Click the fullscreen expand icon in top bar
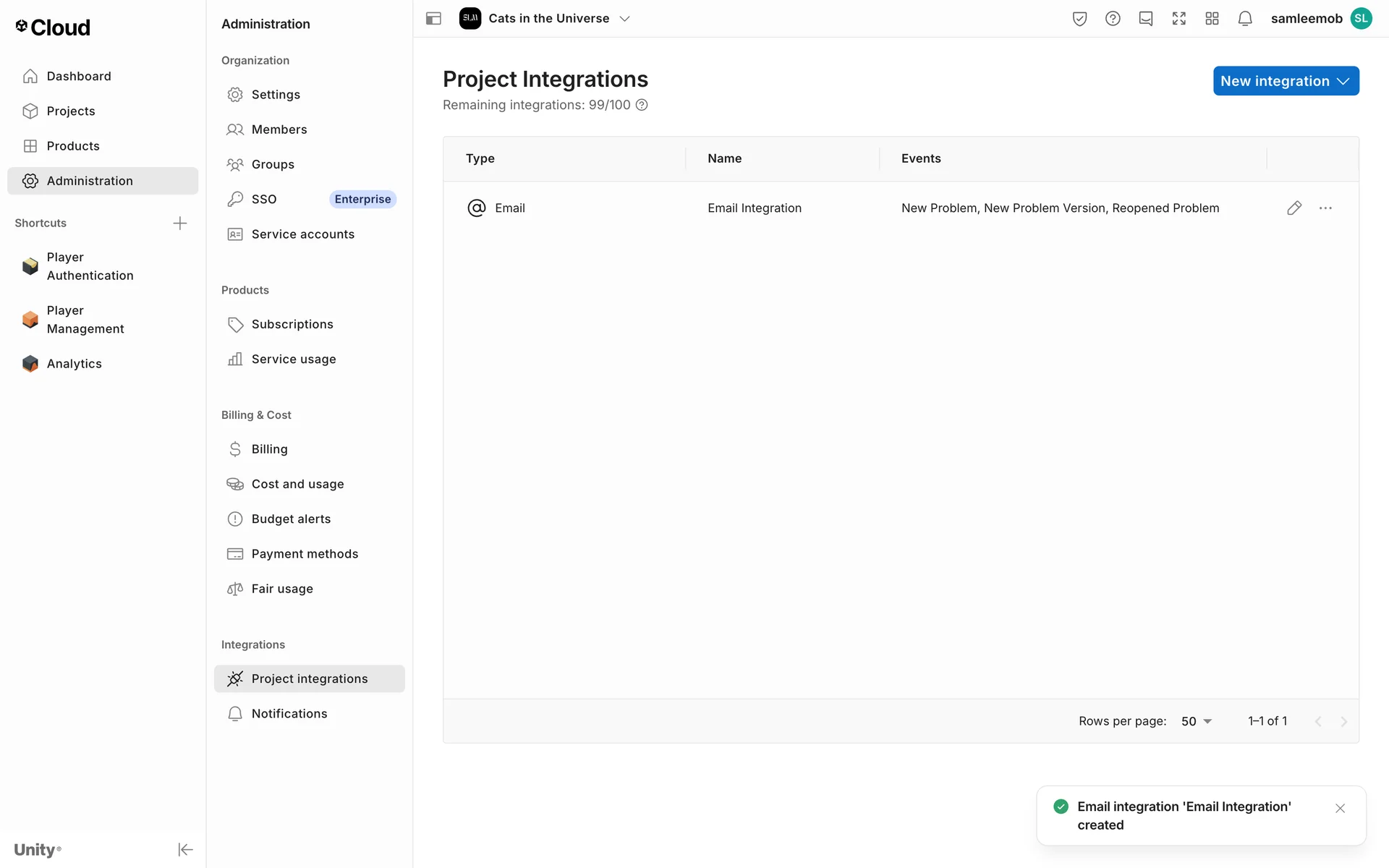This screenshot has width=1389, height=868. tap(1179, 19)
